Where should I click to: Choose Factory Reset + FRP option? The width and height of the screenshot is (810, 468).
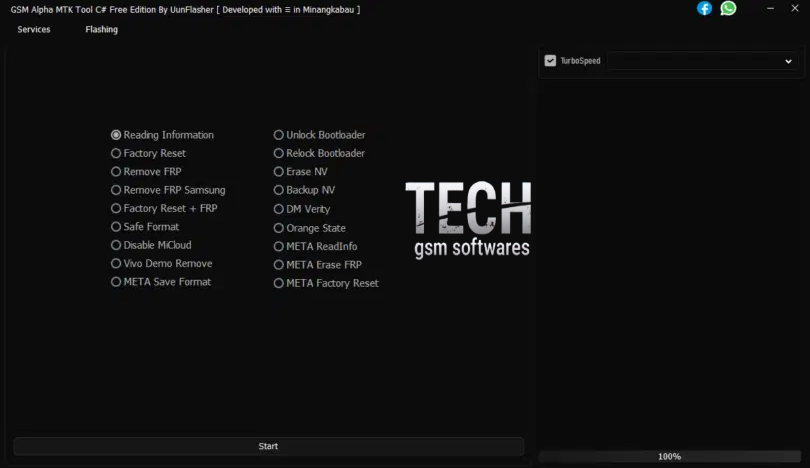tap(164, 208)
